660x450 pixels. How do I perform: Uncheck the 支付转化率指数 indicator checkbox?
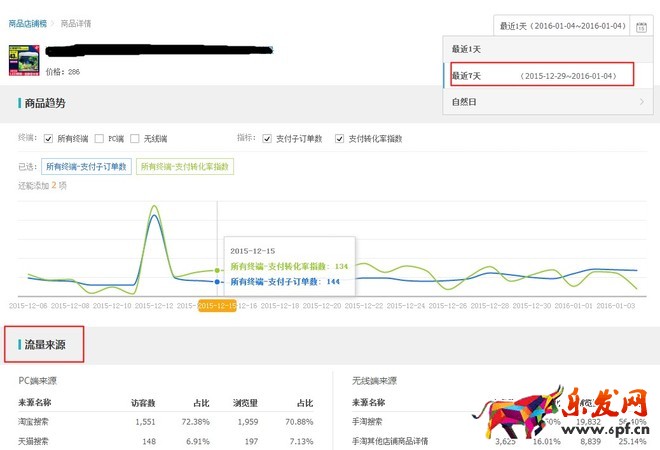point(340,139)
